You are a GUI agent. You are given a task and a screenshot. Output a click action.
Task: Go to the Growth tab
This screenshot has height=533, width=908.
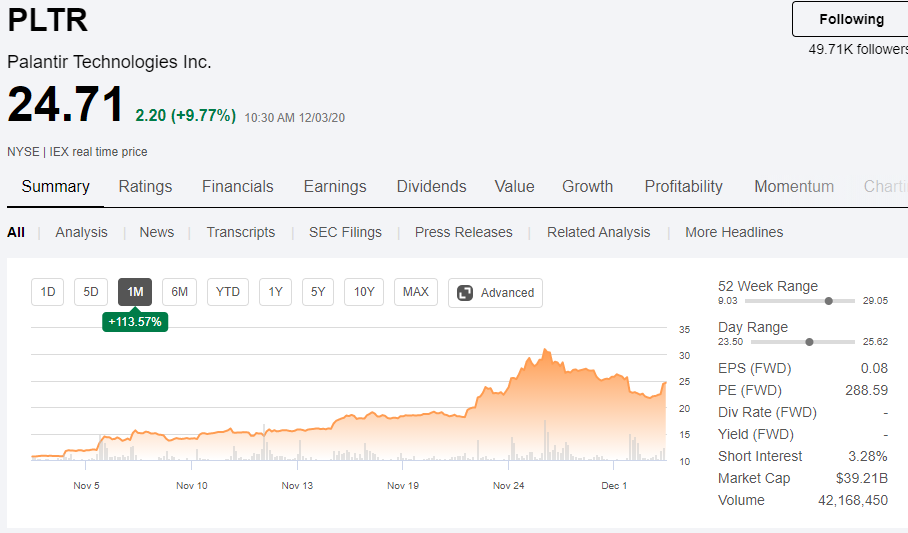coord(587,187)
